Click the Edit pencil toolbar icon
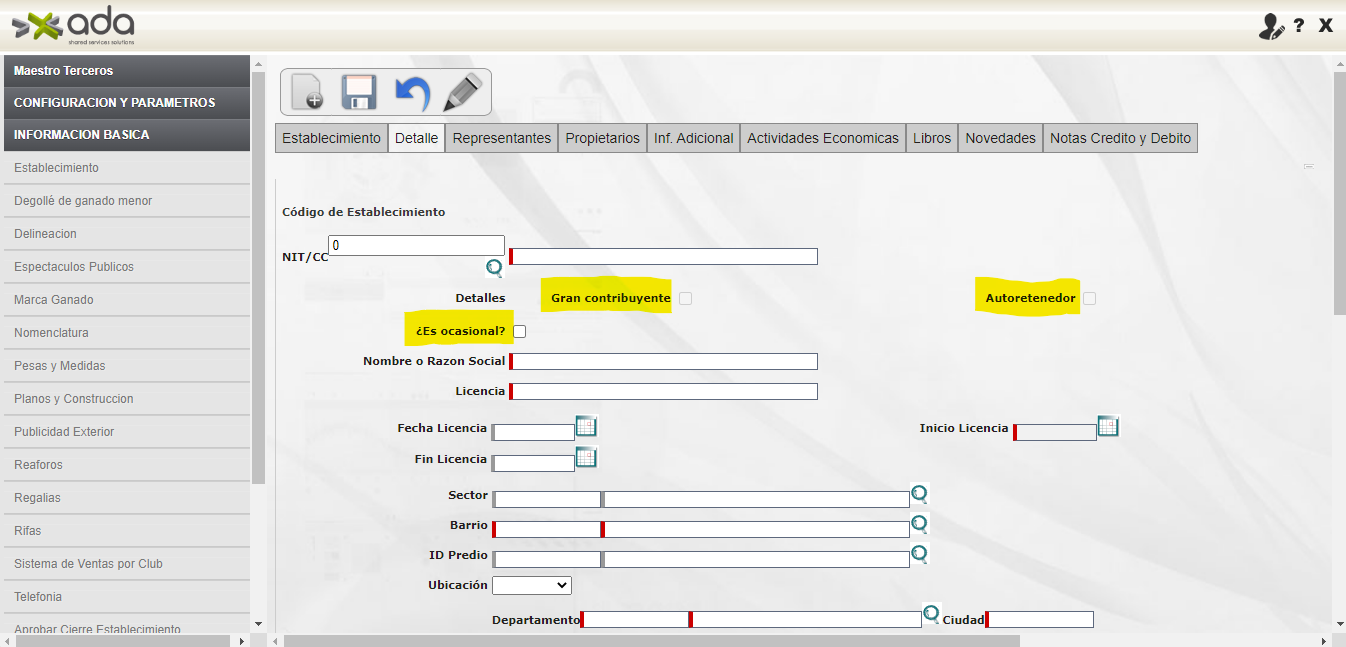The image size is (1346, 647). (463, 92)
